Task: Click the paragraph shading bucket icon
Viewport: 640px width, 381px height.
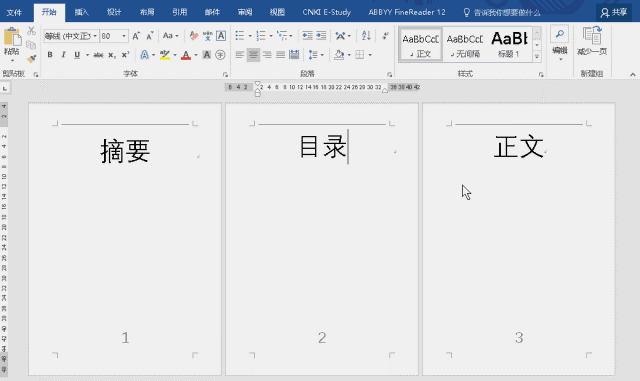Action: click(339, 55)
